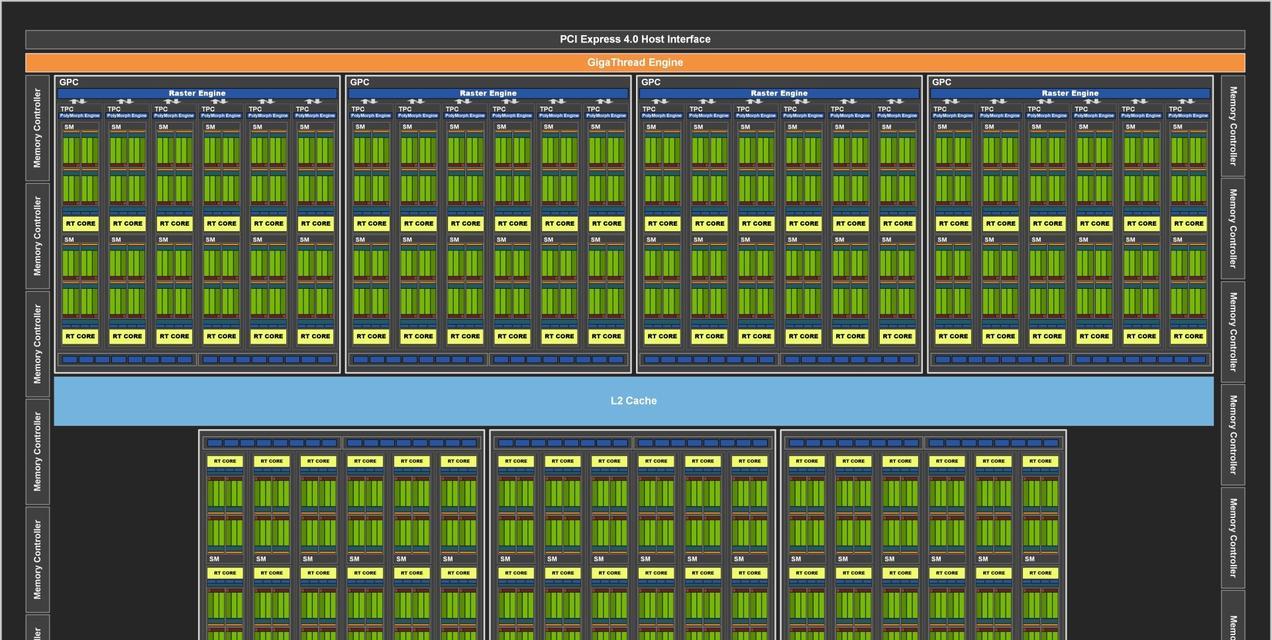The width and height of the screenshot is (1272, 640).
Task: Click the GPC label of the leftmost GPC
Action: [x=69, y=82]
